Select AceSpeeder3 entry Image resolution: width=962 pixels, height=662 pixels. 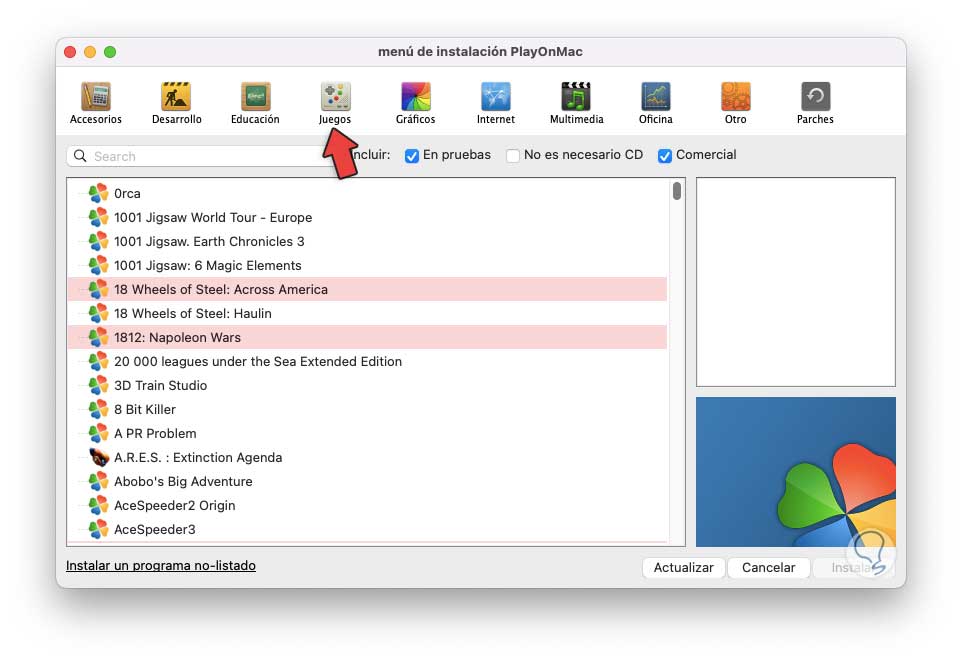point(367,529)
